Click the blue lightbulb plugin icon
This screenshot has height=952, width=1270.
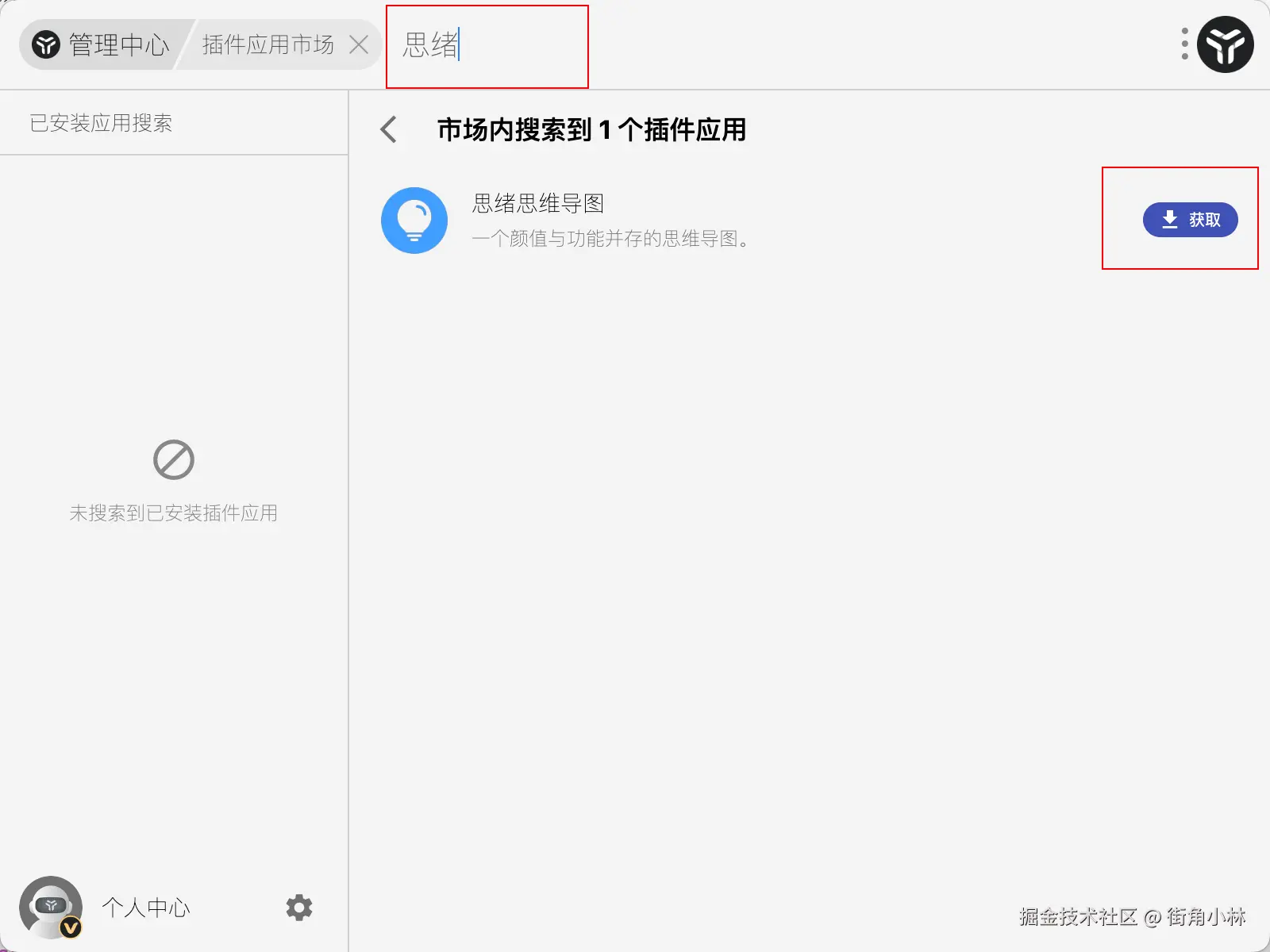coord(414,221)
